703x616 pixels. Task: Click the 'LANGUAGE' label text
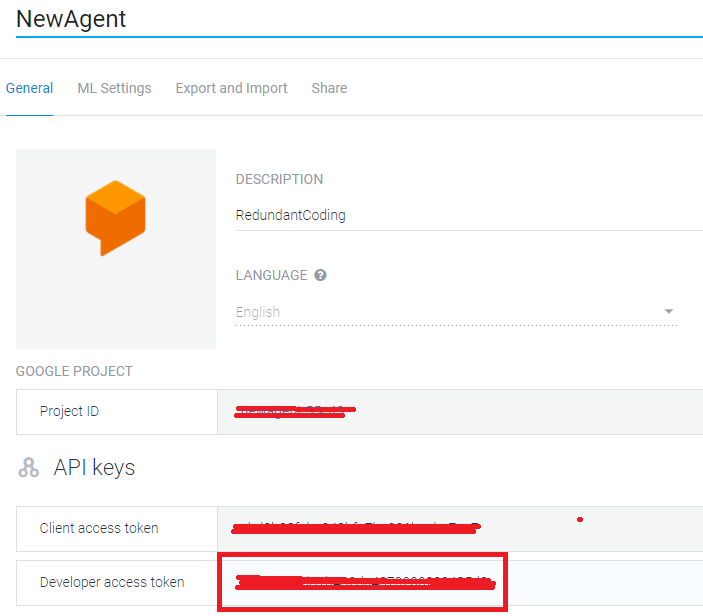(x=271, y=275)
